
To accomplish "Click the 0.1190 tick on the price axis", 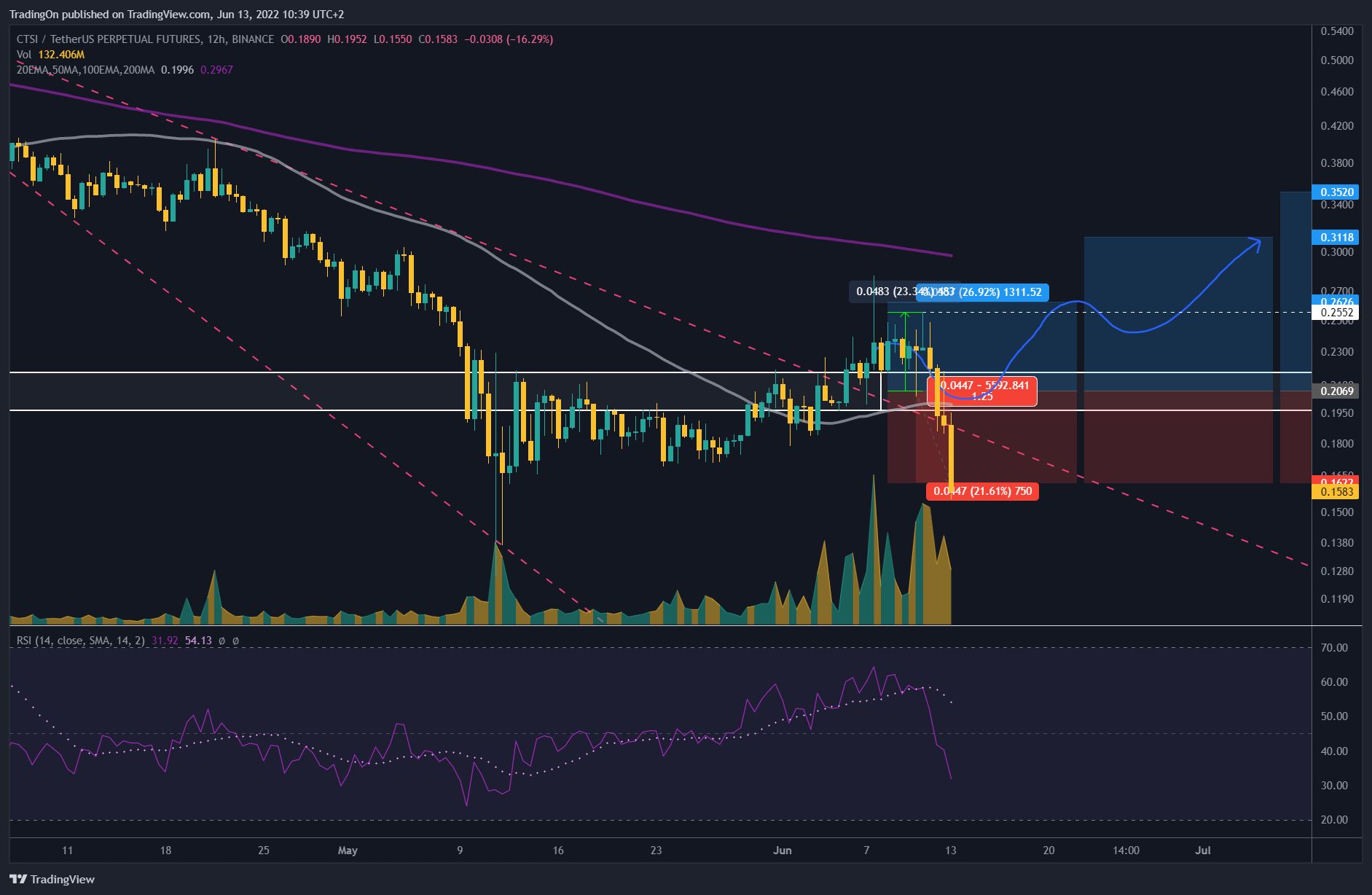I will click(1337, 599).
